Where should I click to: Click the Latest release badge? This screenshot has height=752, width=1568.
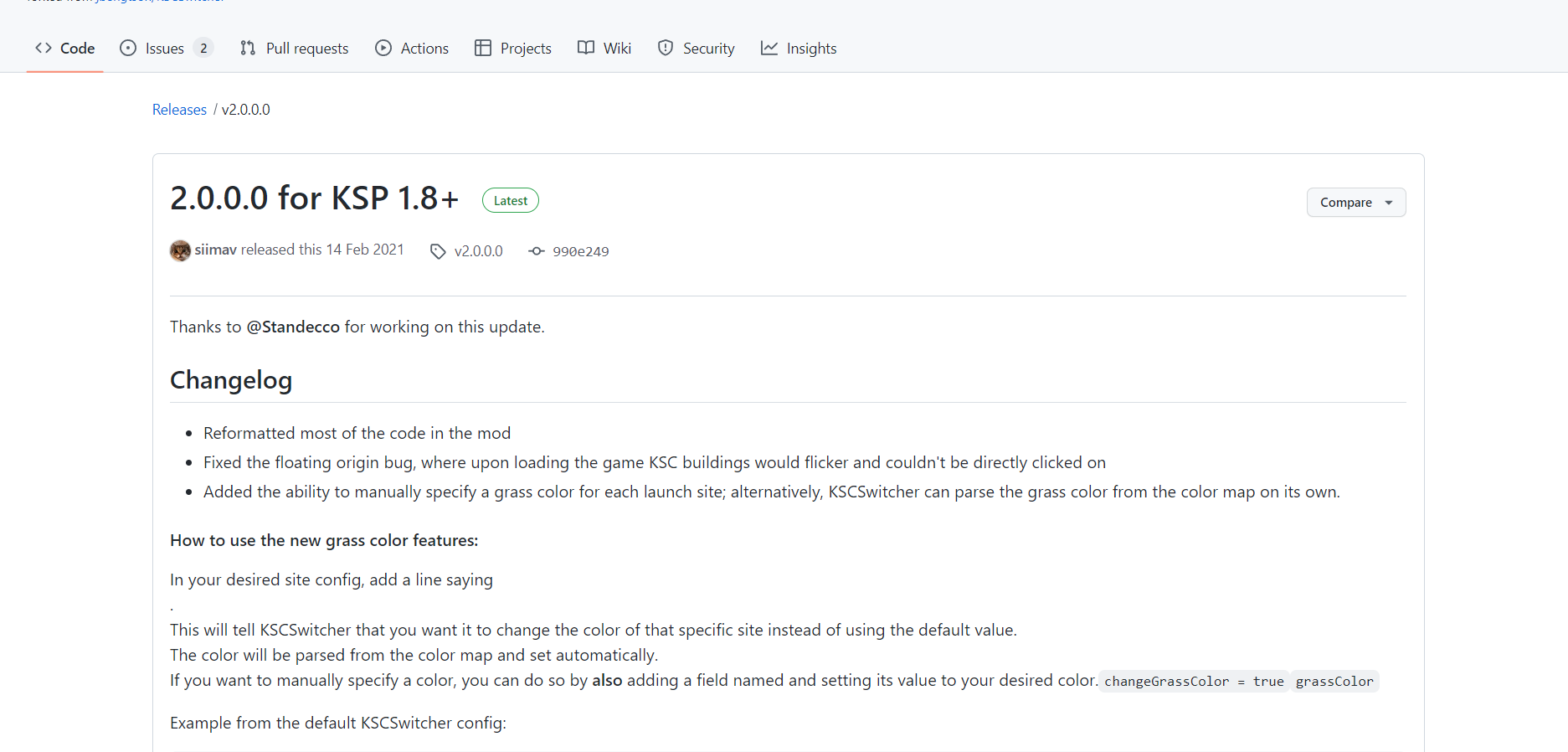(510, 201)
